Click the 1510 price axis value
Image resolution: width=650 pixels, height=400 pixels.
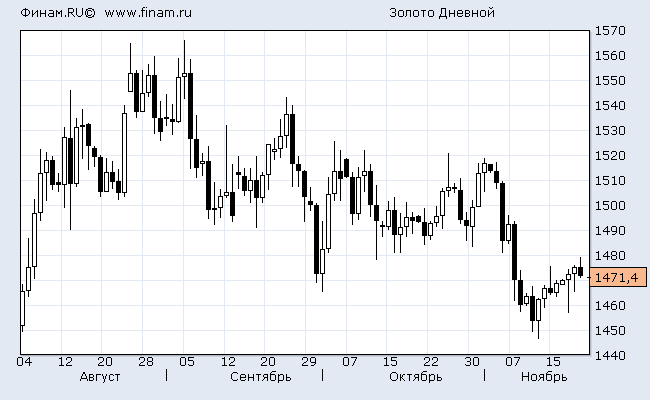click(x=610, y=181)
